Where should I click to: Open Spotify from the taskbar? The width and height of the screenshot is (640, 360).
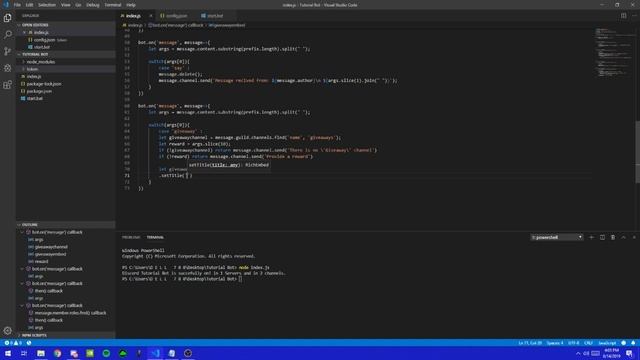click(x=106, y=353)
